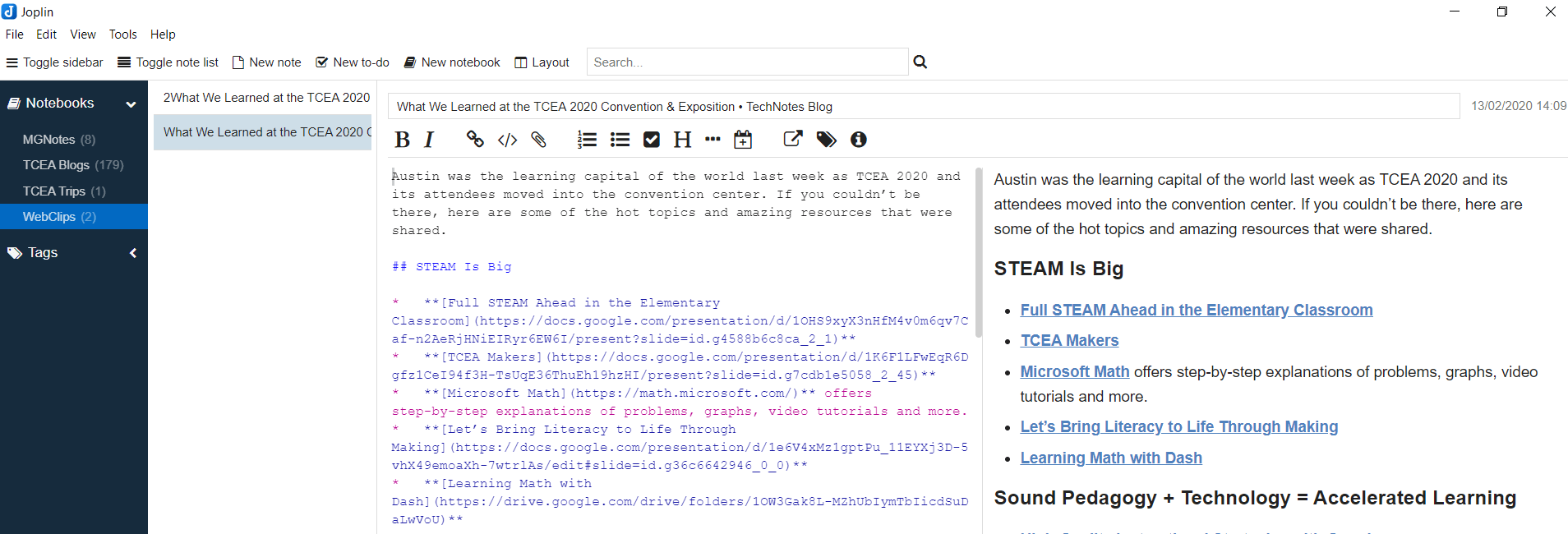Insert heading with H icon

(x=682, y=140)
